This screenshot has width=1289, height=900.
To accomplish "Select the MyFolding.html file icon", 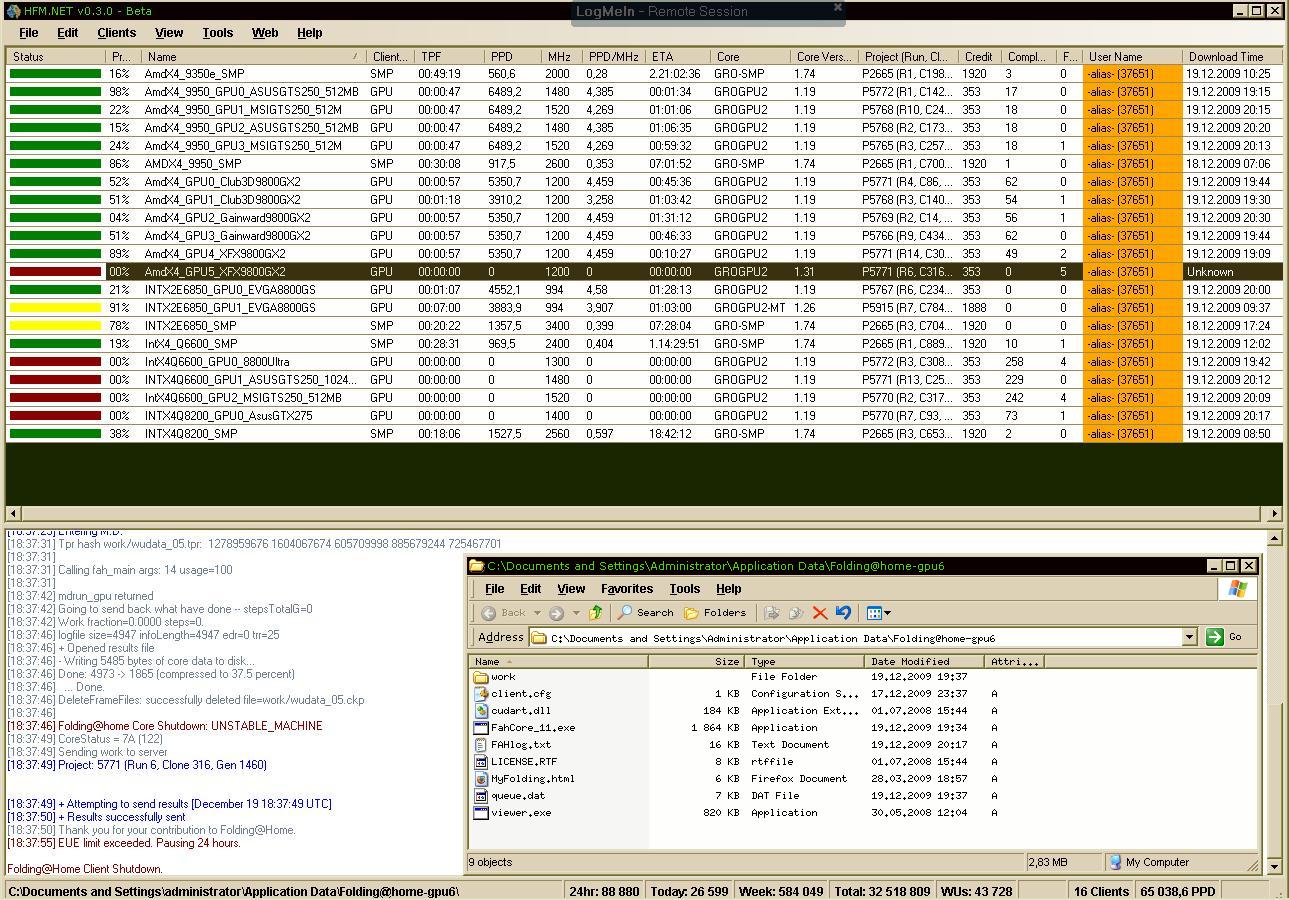I will coord(480,779).
